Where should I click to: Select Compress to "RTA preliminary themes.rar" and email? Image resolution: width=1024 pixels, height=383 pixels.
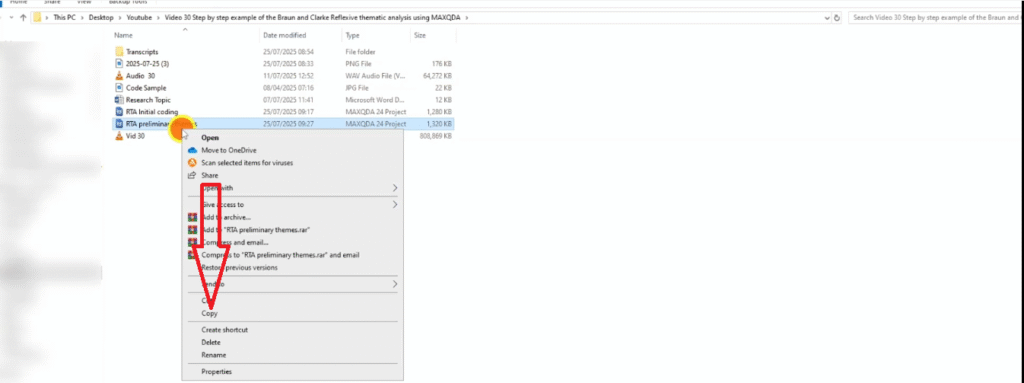[x=280, y=255]
